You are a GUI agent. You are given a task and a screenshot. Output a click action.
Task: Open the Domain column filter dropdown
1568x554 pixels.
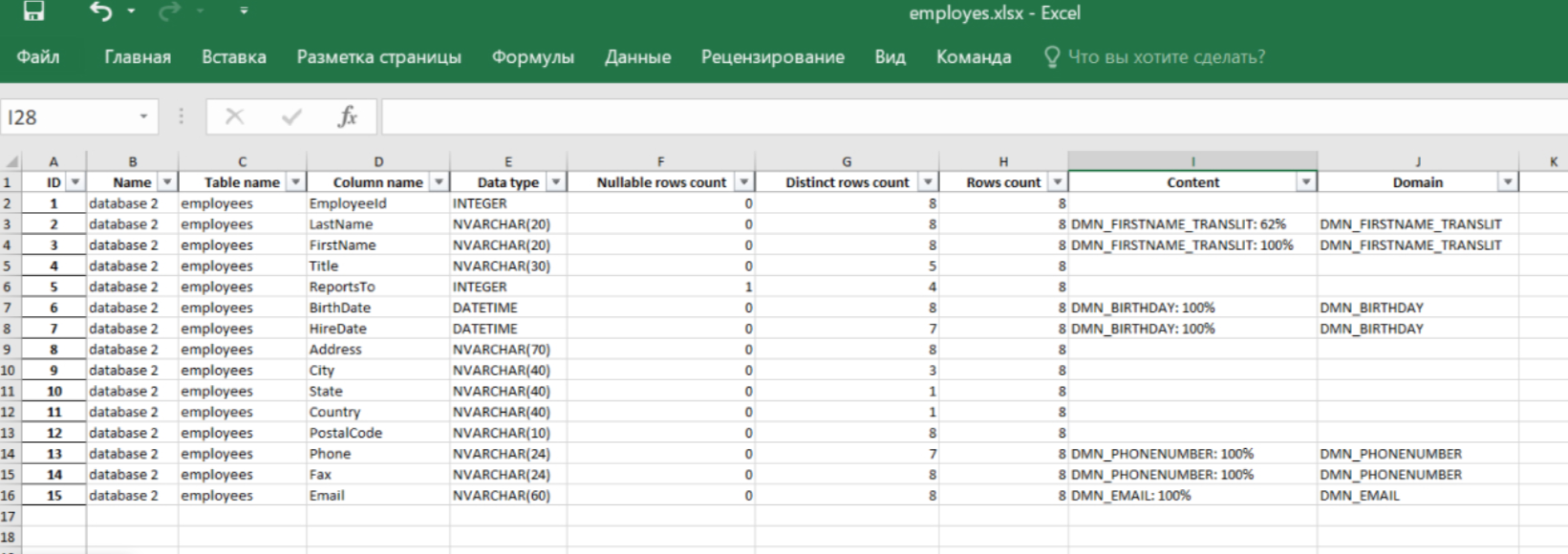pos(1508,182)
